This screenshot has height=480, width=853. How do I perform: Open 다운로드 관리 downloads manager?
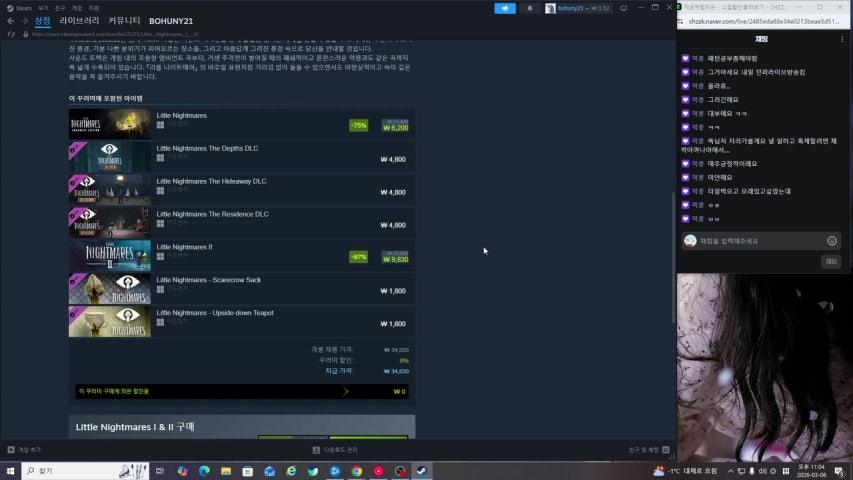(x=335, y=450)
